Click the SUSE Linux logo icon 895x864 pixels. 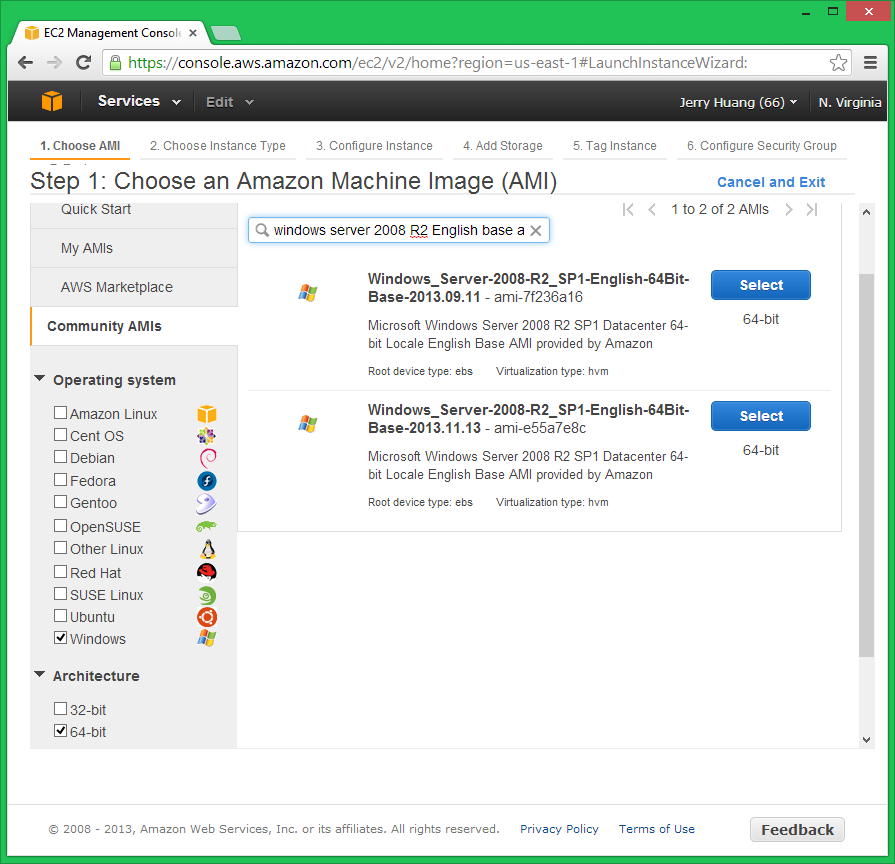pyautogui.click(x=207, y=596)
